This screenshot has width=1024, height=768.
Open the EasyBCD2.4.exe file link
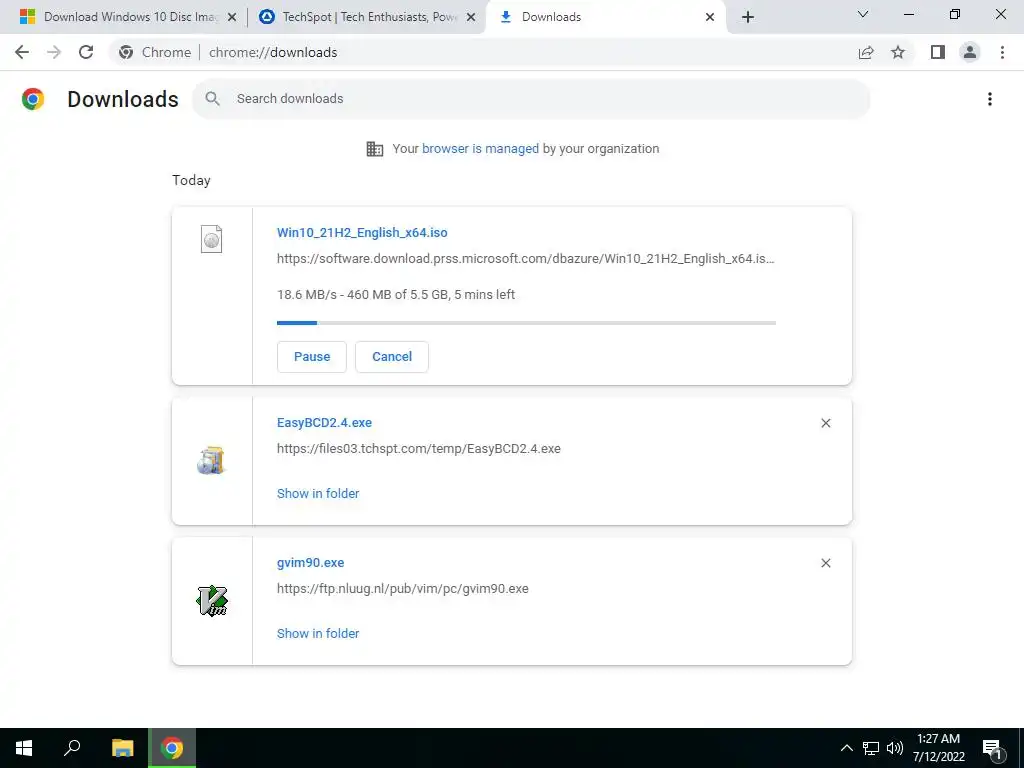324,423
